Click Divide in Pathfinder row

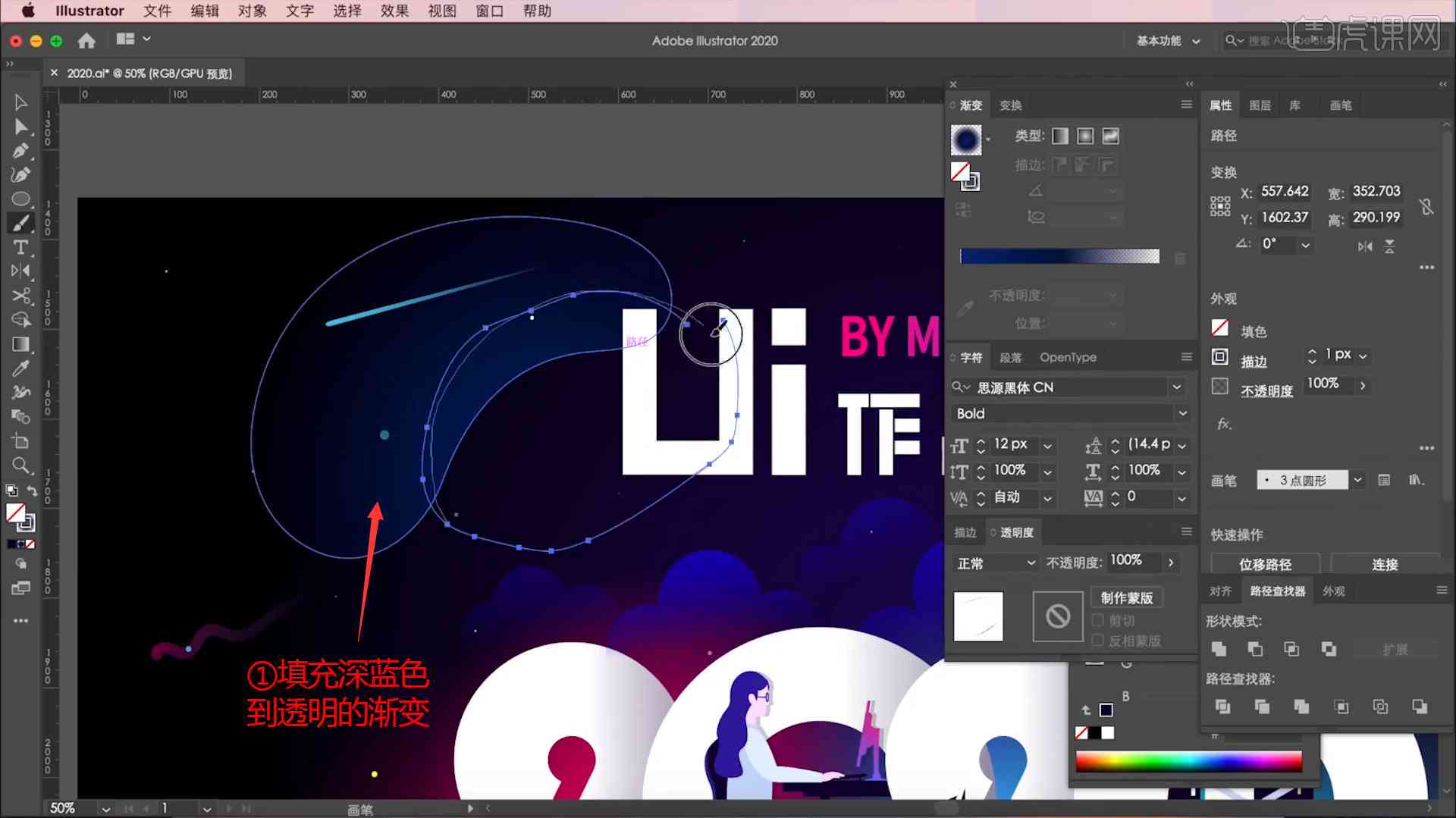tap(1222, 707)
